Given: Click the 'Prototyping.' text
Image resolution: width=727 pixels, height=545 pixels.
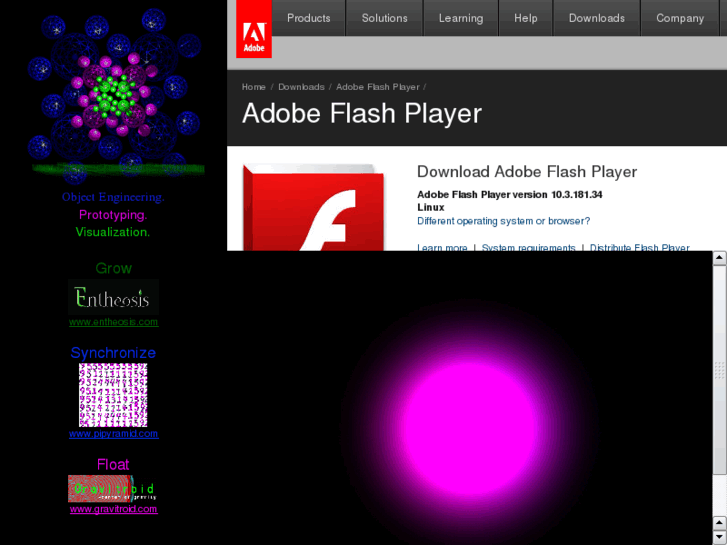Looking at the screenshot, I should coord(113,215).
